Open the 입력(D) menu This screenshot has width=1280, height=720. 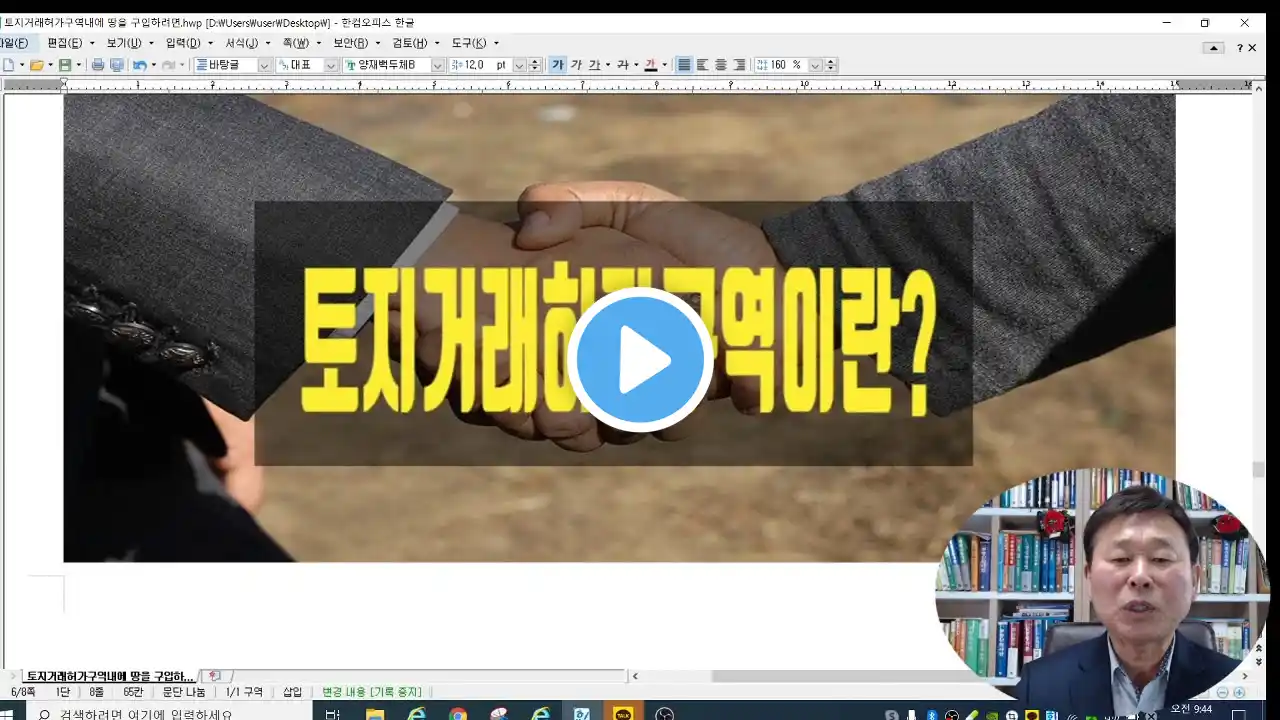point(183,43)
